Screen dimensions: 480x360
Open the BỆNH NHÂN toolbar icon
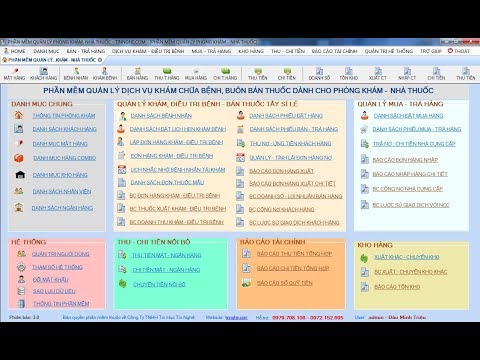click(x=76, y=74)
